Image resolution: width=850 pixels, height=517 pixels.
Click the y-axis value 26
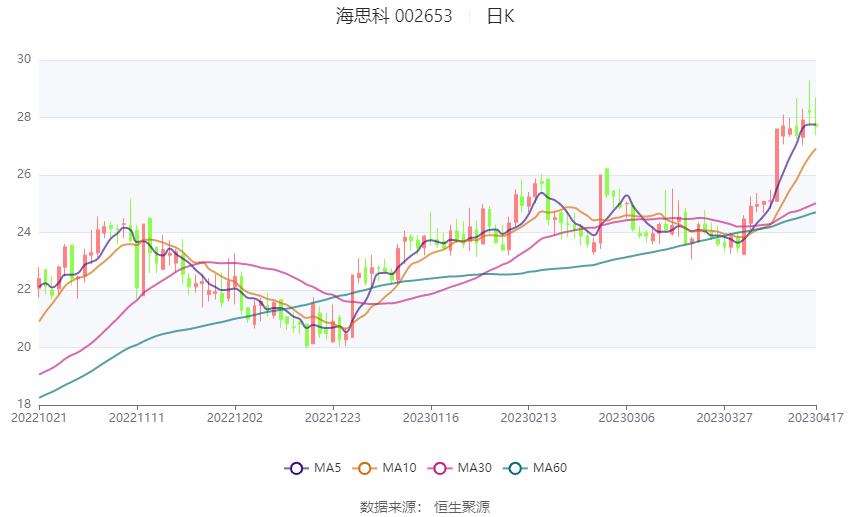pyautogui.click(x=24, y=174)
